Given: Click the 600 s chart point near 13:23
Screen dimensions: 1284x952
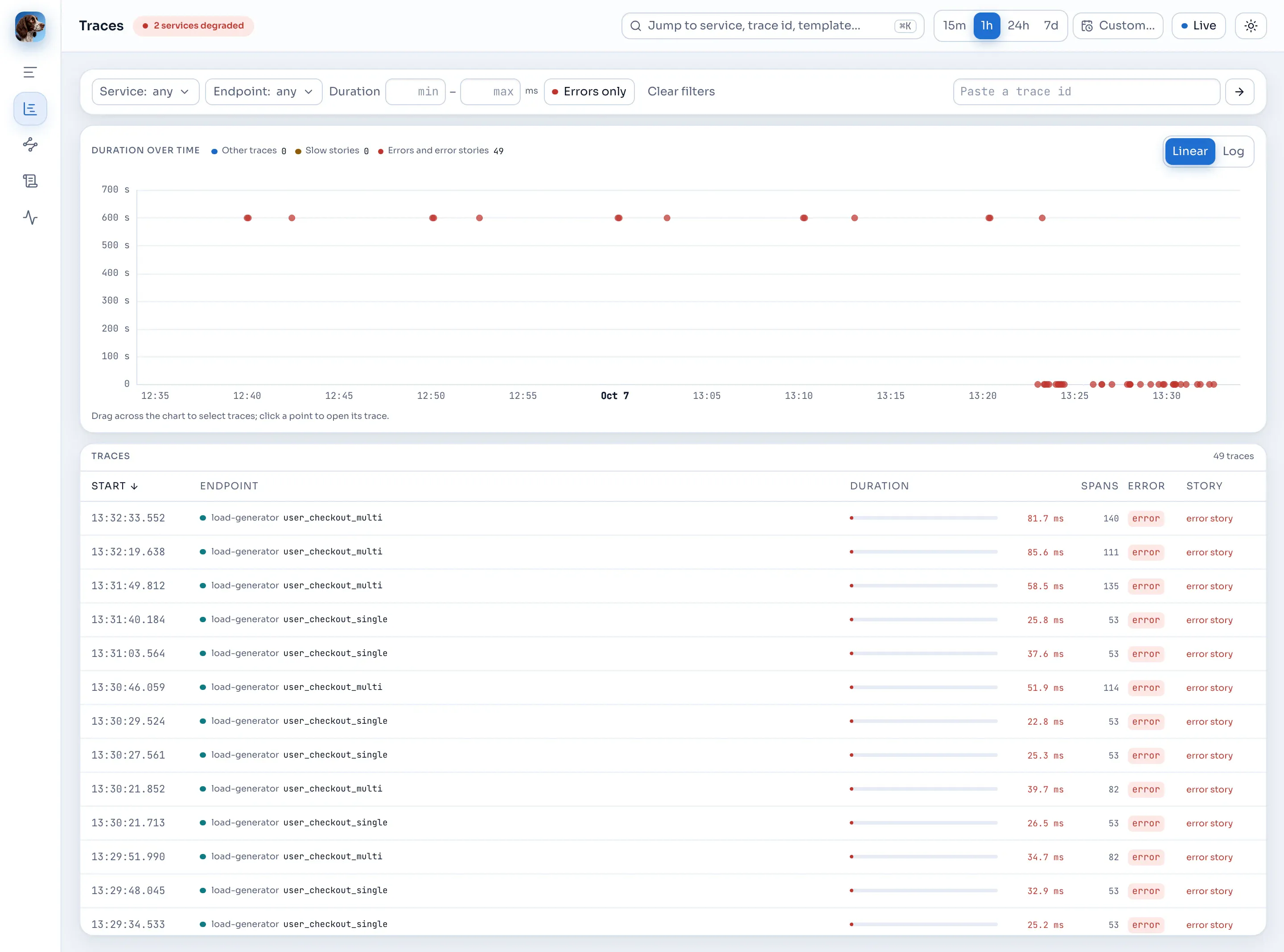Looking at the screenshot, I should click(x=1042, y=218).
